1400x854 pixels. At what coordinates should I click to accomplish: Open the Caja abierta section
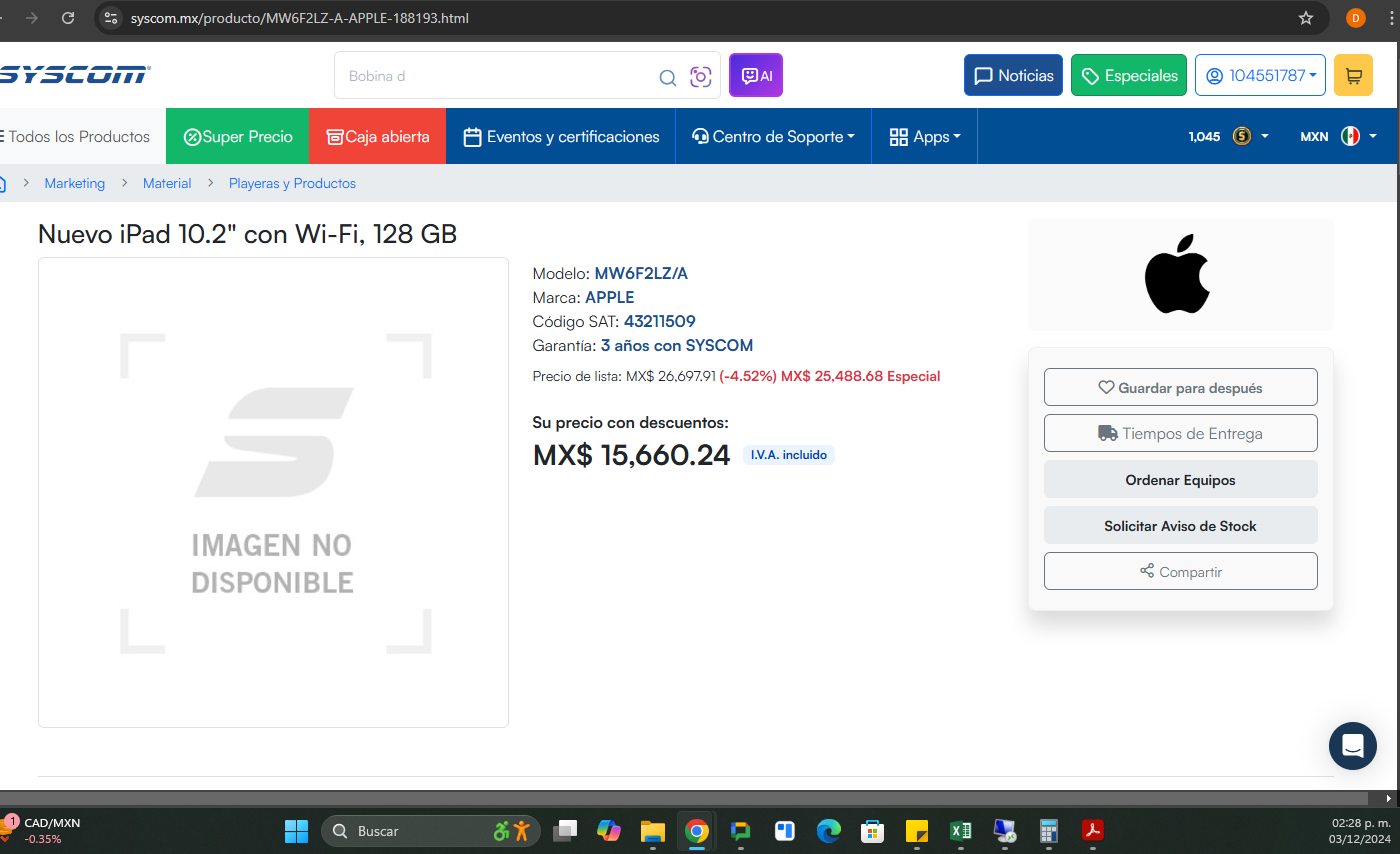click(378, 136)
